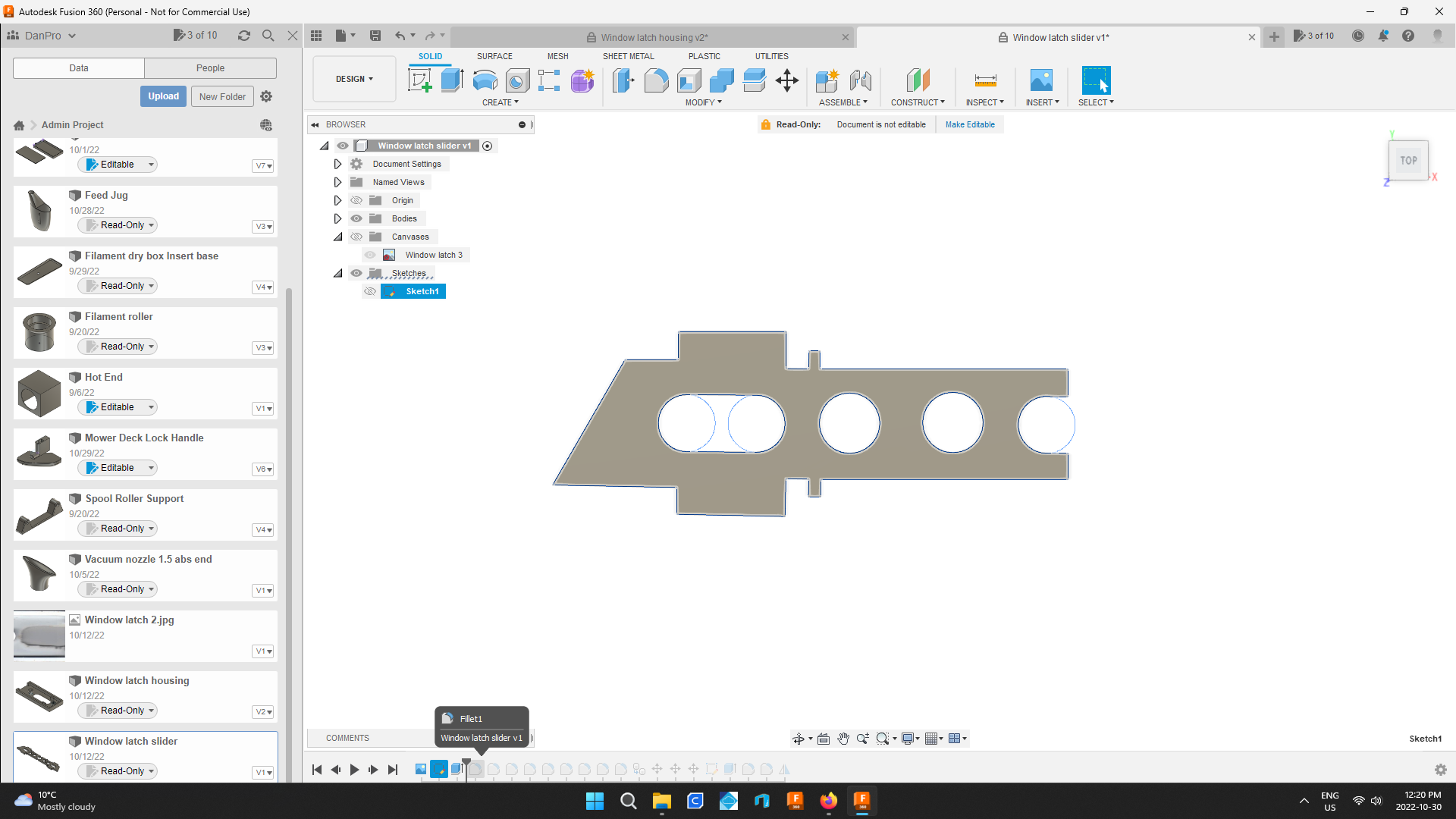Image resolution: width=1456 pixels, height=819 pixels.
Task: Toggle visibility of Window latch 3 canvas
Action: pos(370,255)
